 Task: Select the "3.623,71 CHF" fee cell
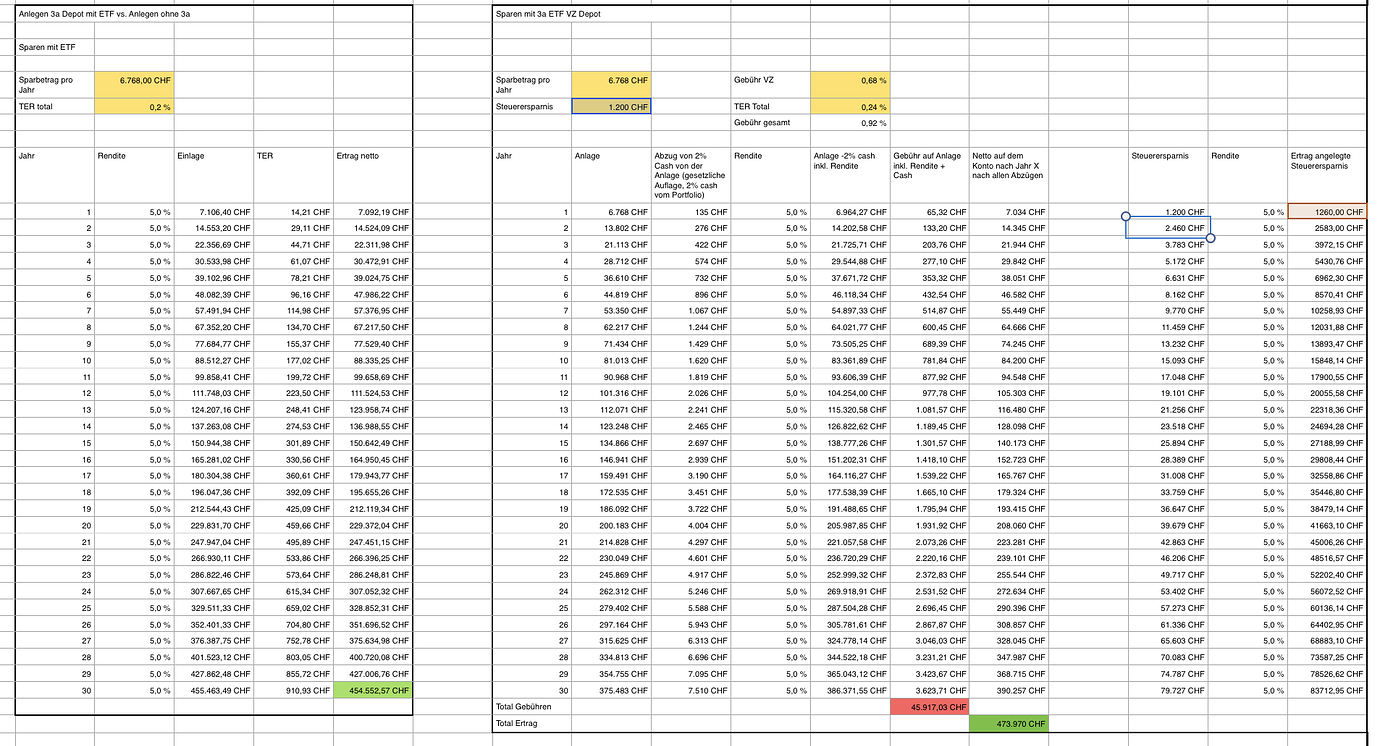[930, 690]
